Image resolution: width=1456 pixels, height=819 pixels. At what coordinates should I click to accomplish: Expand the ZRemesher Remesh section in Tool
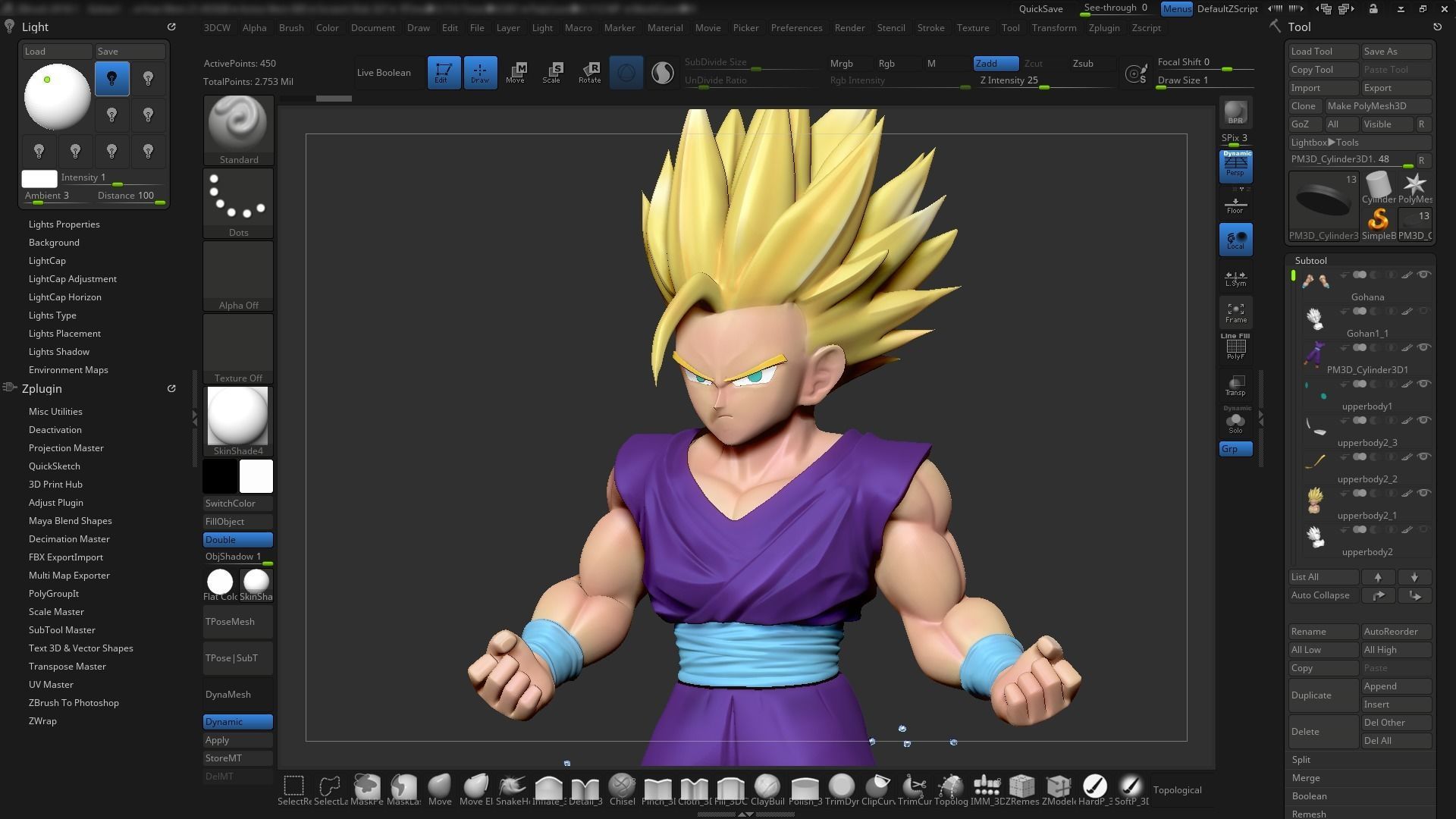pyautogui.click(x=1309, y=814)
